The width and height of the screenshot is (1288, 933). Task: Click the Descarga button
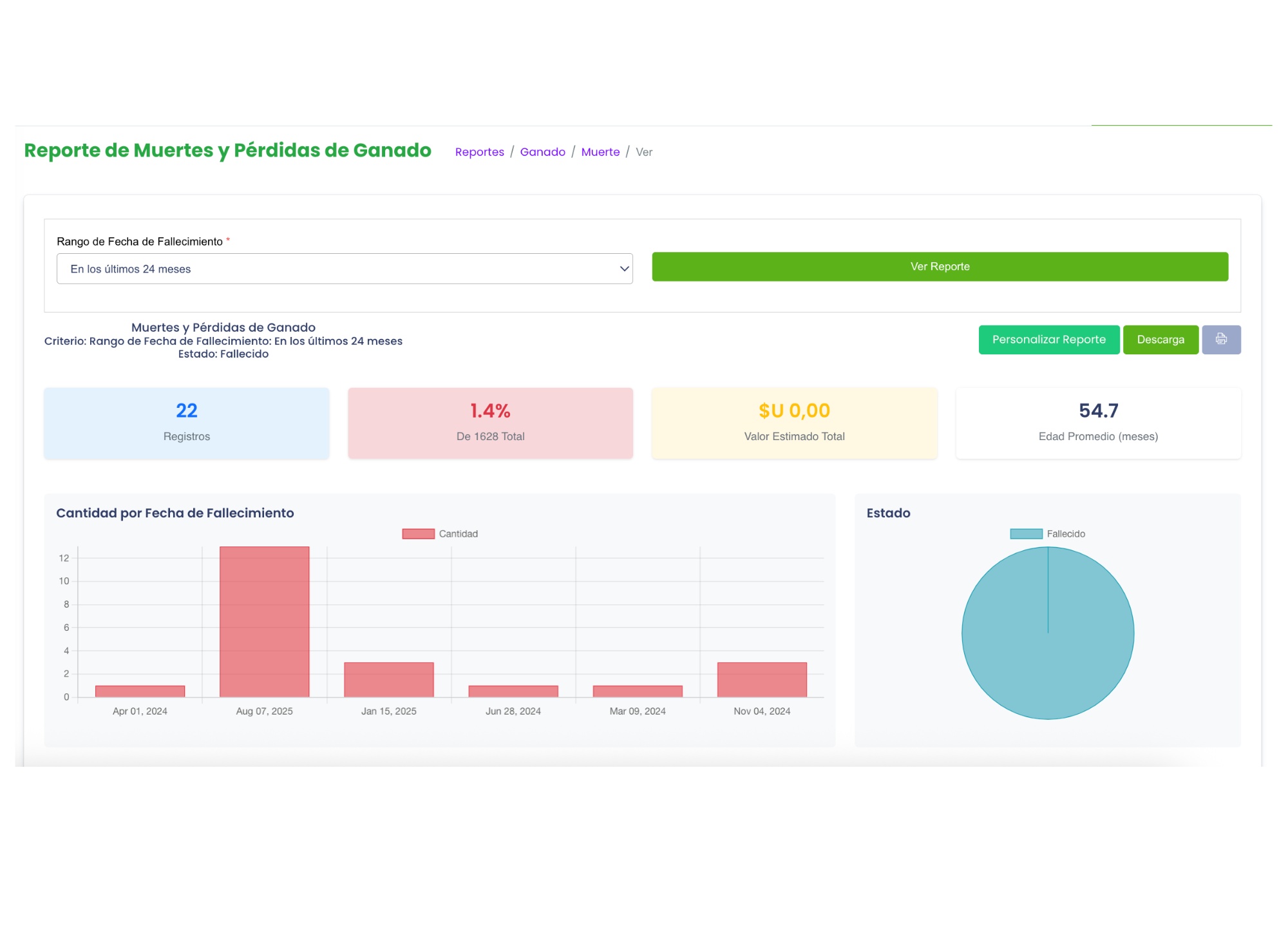[1160, 340]
